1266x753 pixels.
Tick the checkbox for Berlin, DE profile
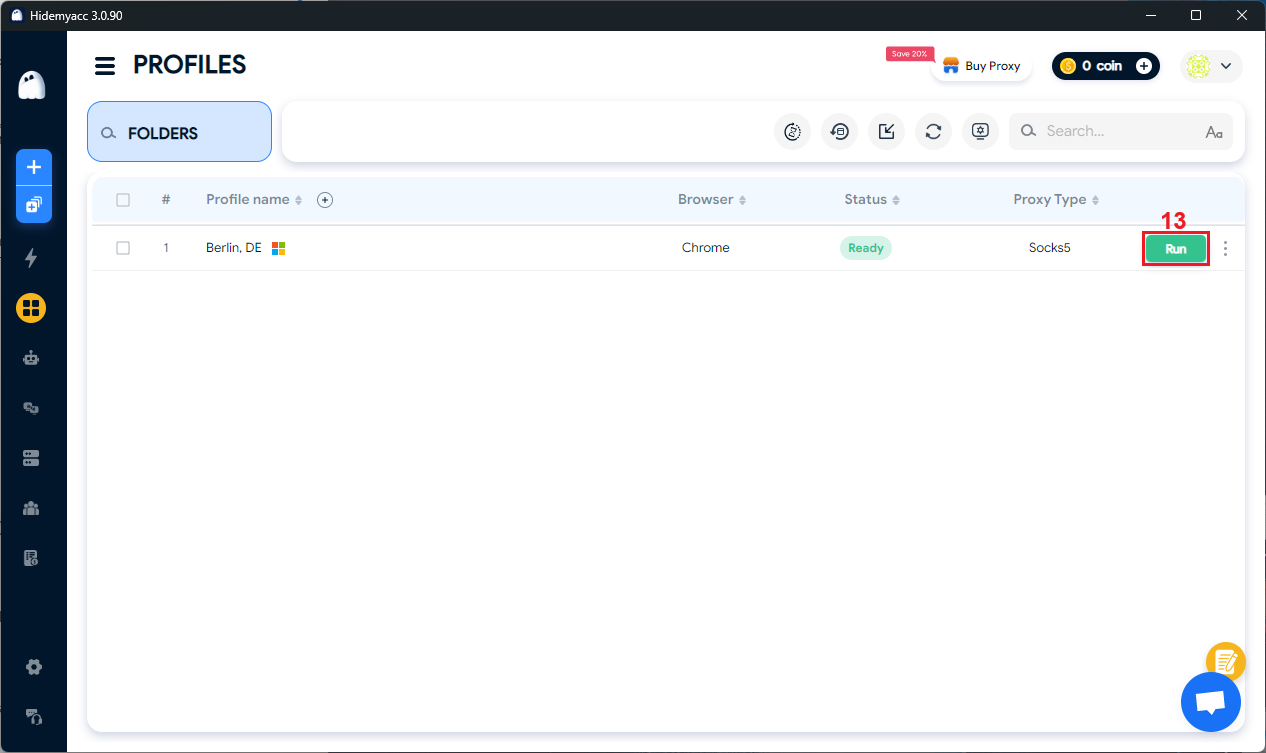point(123,248)
